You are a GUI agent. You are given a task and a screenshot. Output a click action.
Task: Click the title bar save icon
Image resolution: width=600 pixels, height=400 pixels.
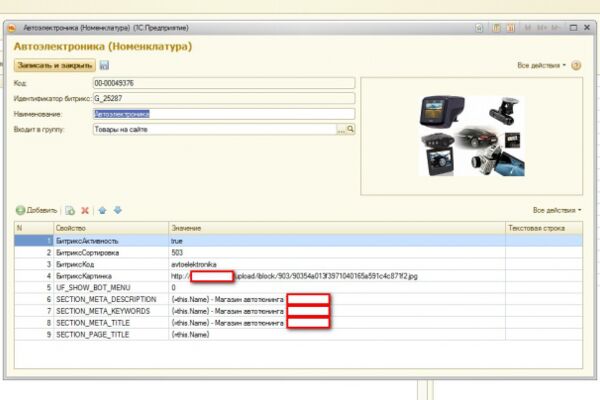tap(479, 28)
